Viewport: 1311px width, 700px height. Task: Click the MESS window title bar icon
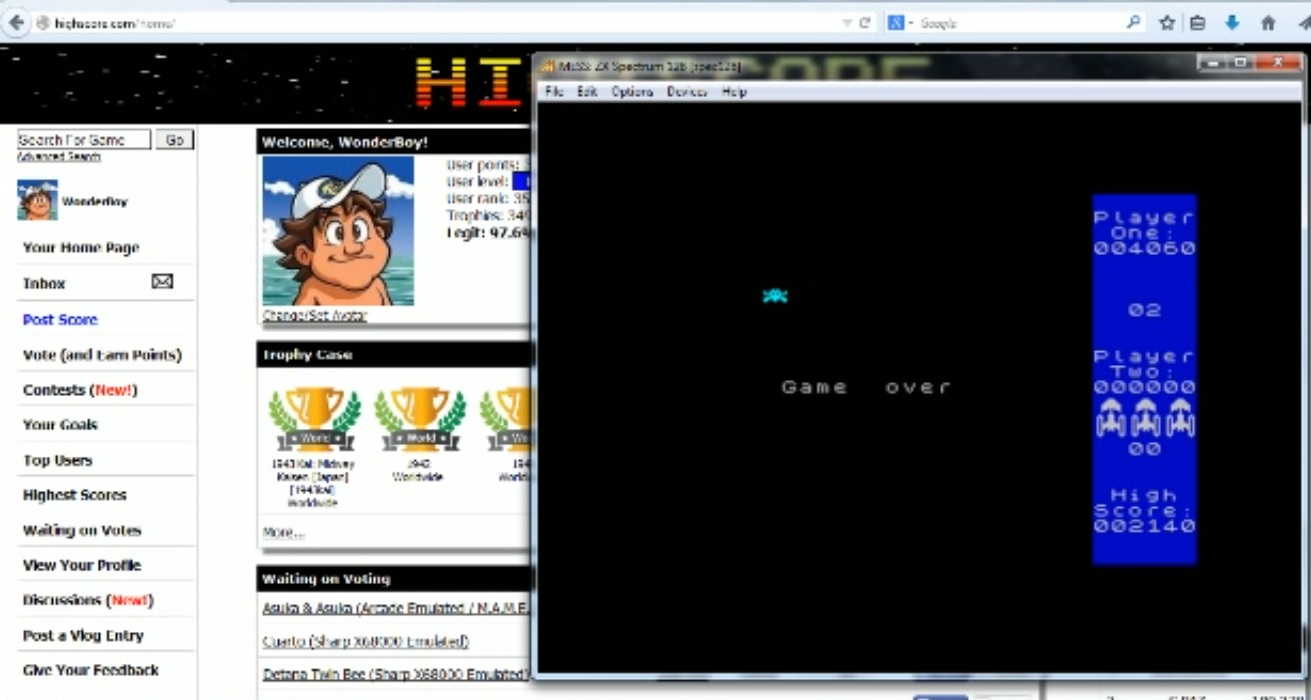pos(547,65)
